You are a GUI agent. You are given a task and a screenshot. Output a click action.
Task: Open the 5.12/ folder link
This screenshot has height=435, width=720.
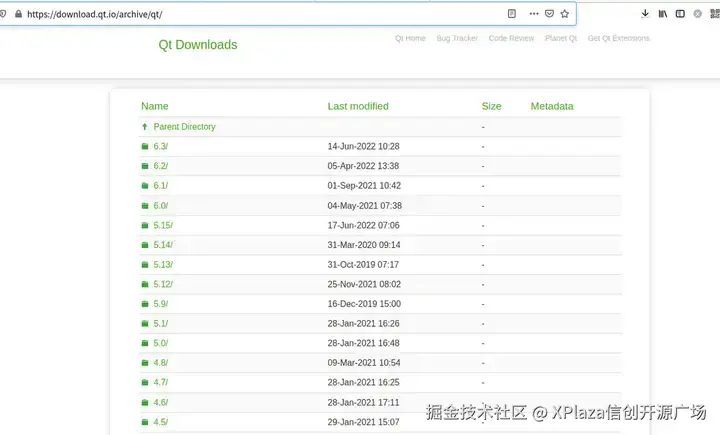(x=163, y=284)
